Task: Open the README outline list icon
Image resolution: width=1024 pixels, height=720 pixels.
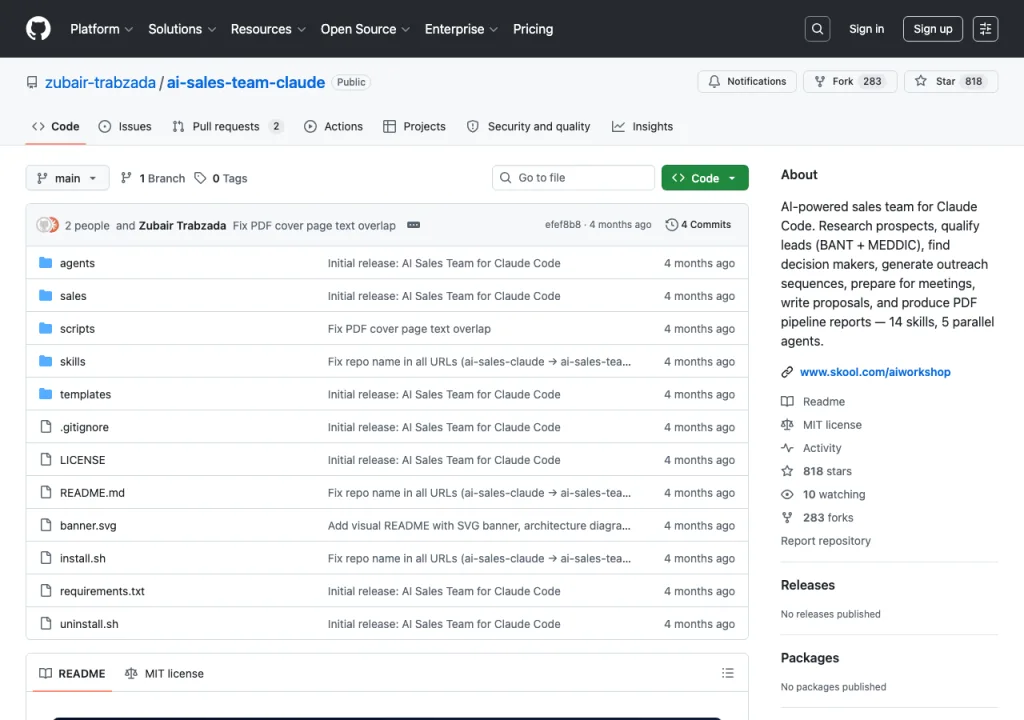Action: click(x=728, y=673)
